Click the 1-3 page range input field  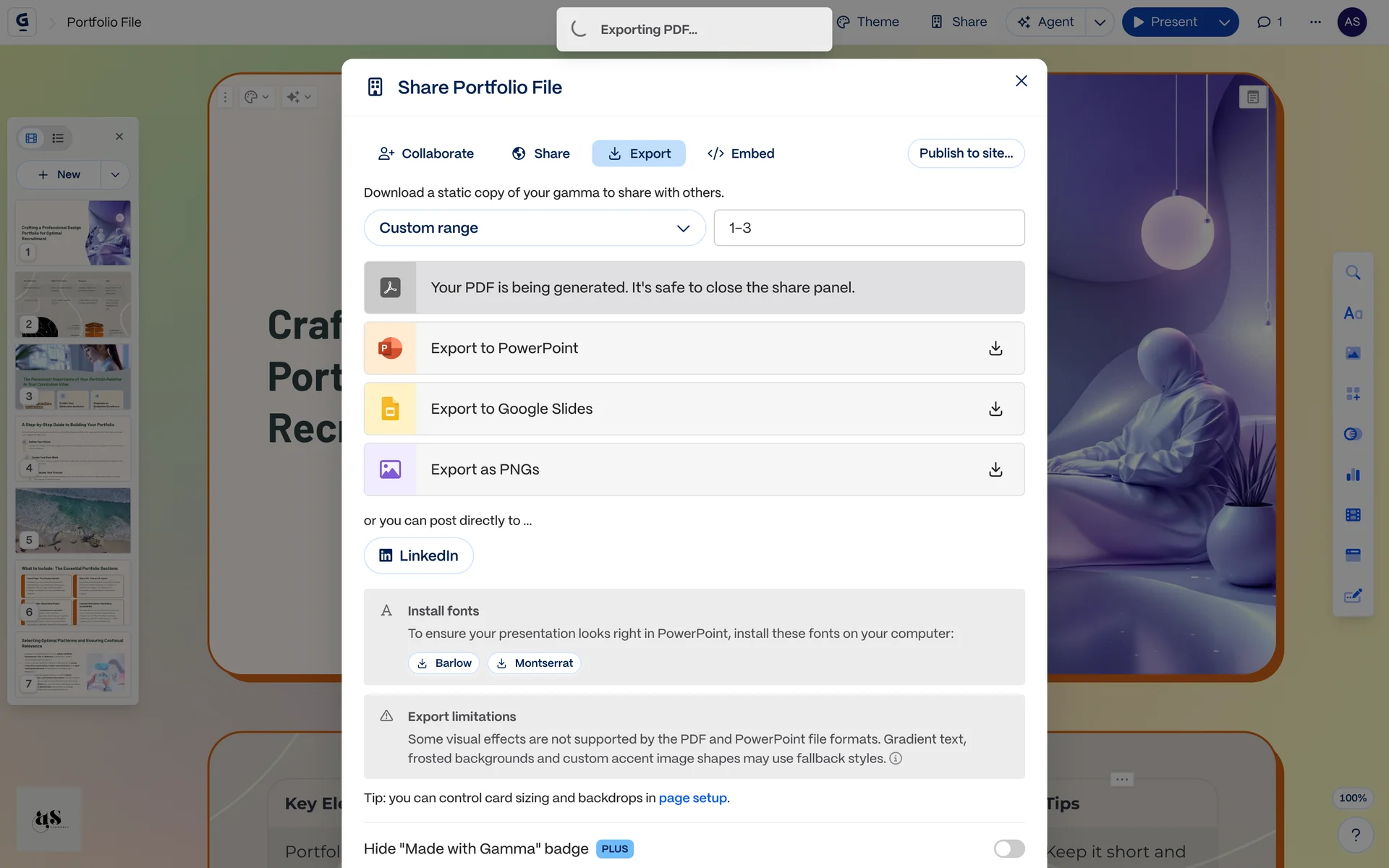(x=868, y=228)
